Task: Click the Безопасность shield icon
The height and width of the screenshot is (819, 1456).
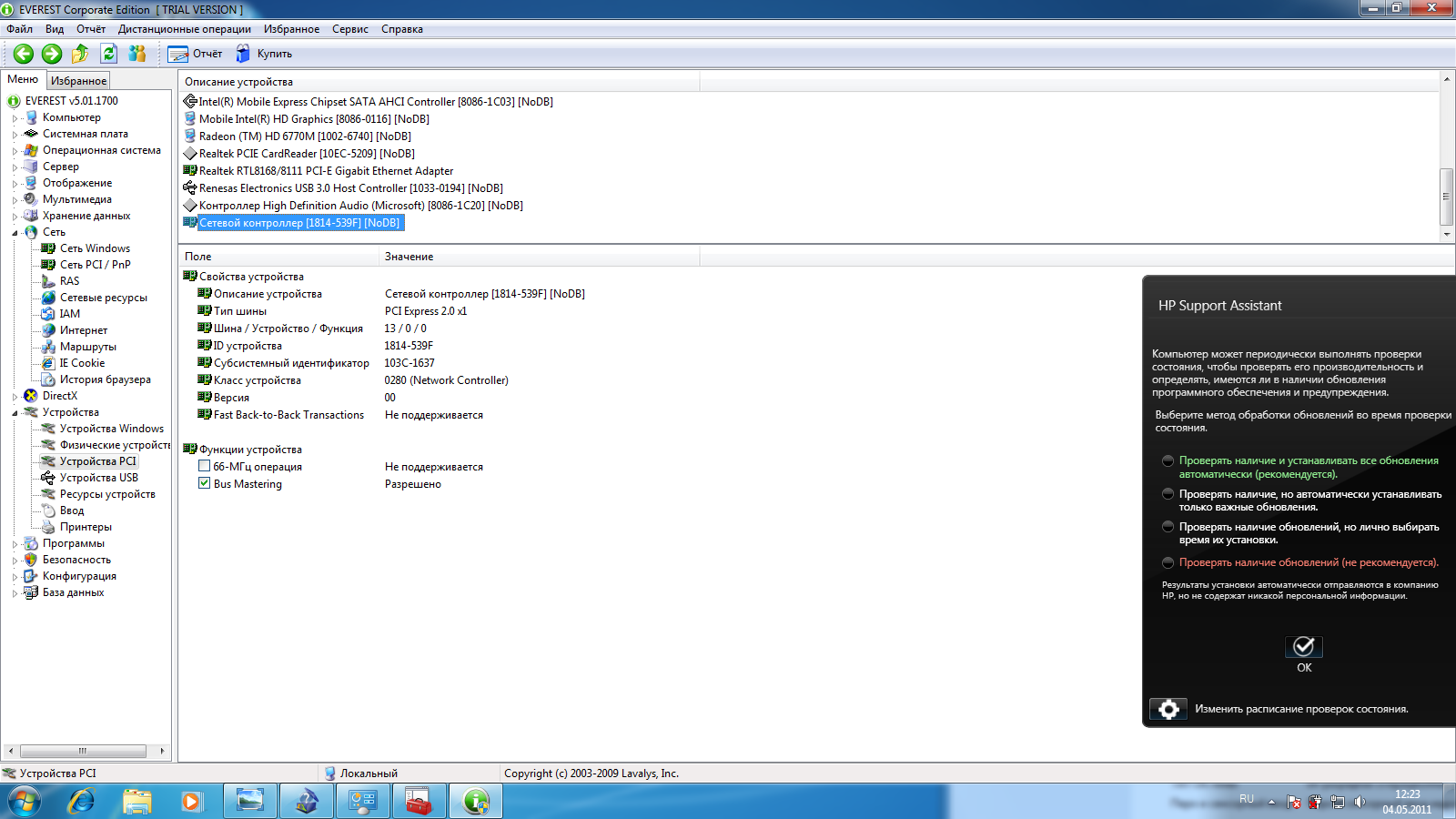Action: click(x=31, y=560)
